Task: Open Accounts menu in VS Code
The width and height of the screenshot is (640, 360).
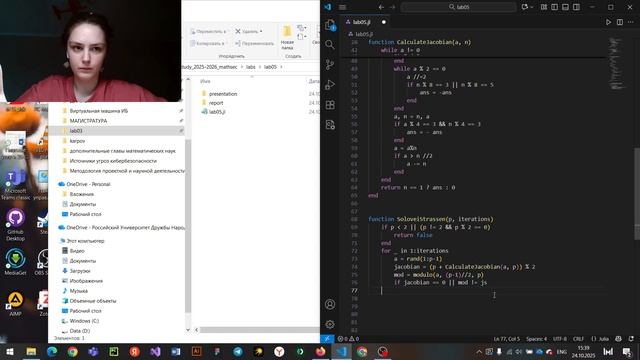Action: [x=330, y=304]
